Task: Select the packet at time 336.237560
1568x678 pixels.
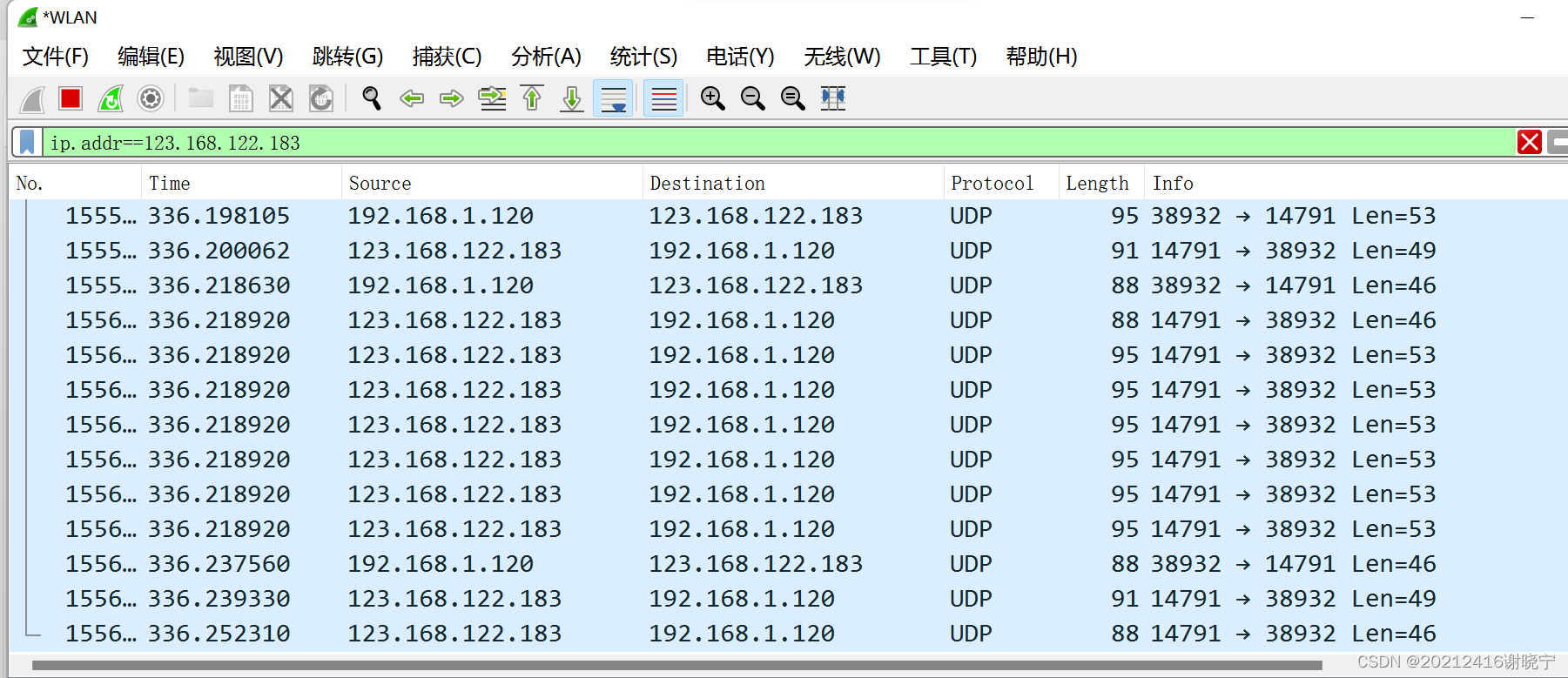Action: point(788,564)
